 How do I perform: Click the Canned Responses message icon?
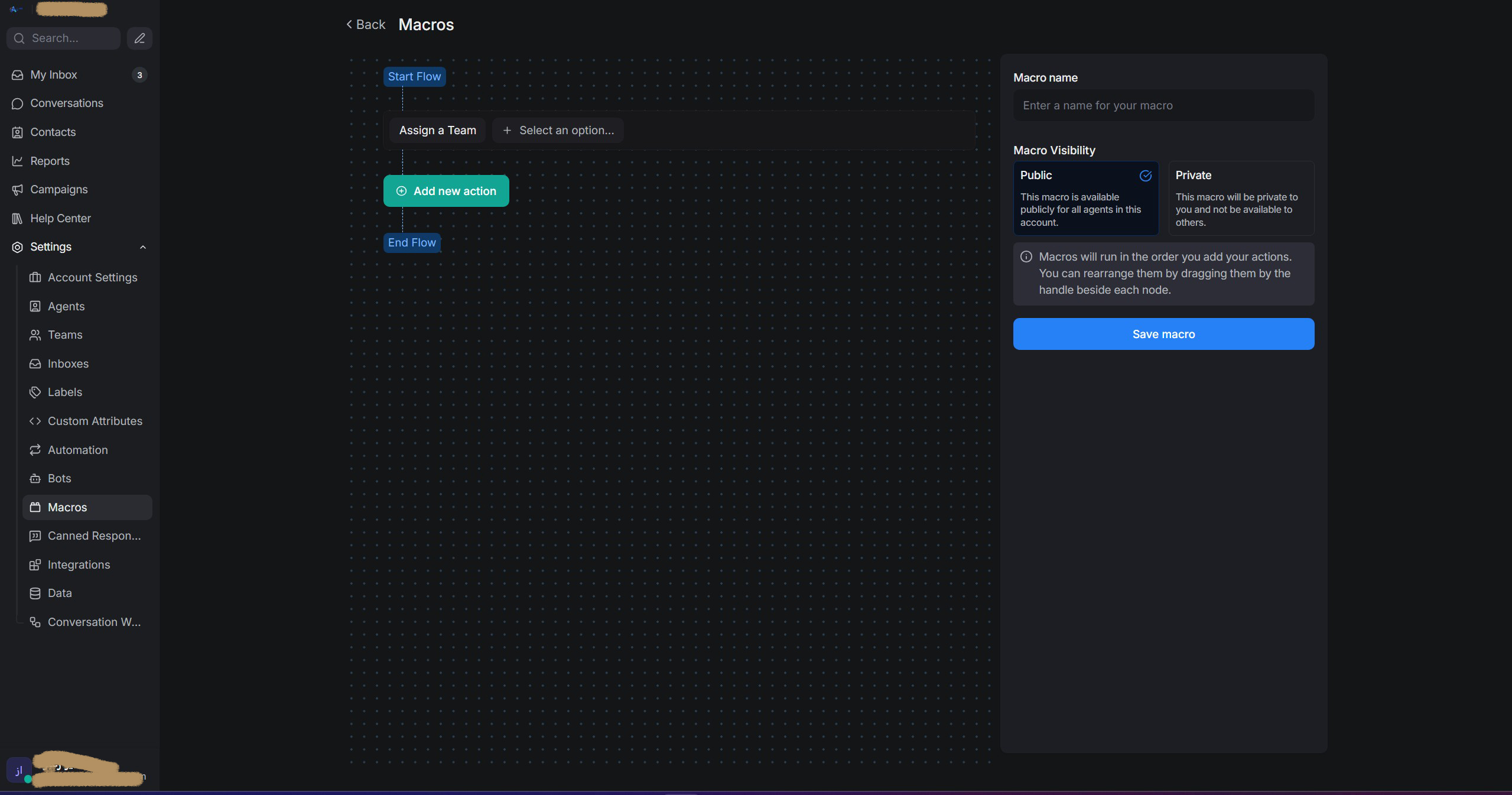35,536
